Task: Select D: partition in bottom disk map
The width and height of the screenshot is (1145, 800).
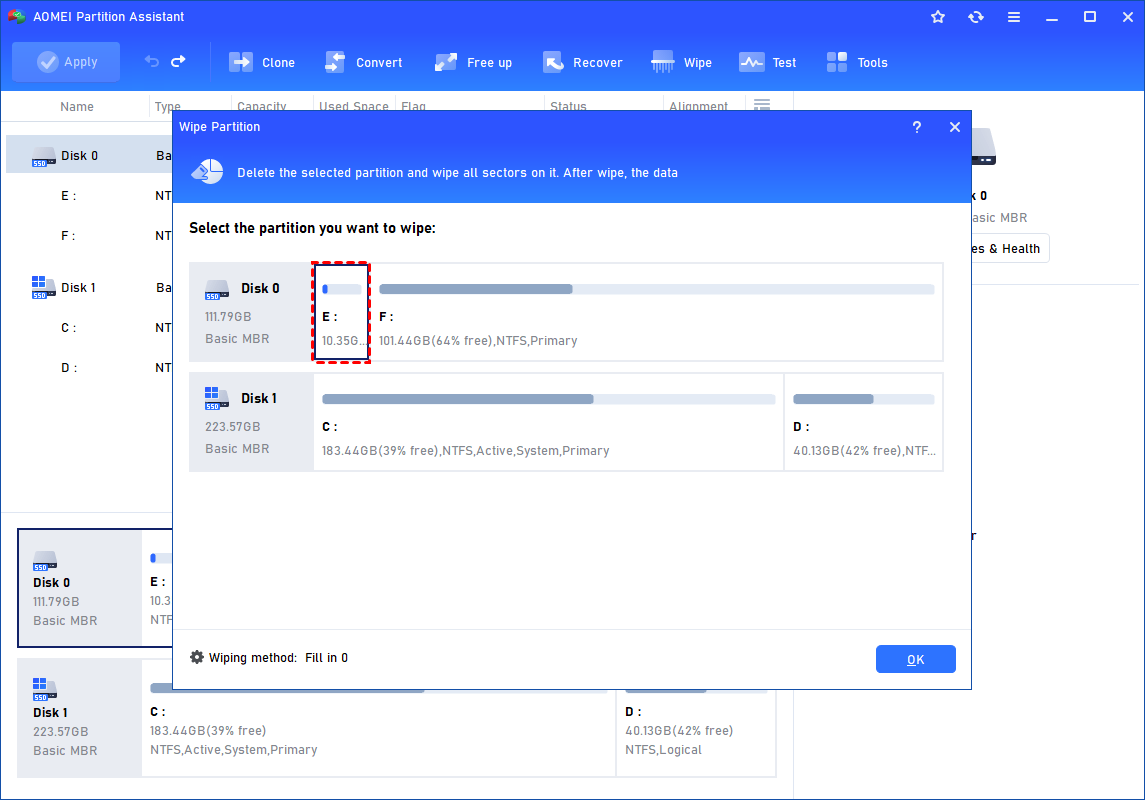Action: (x=696, y=732)
